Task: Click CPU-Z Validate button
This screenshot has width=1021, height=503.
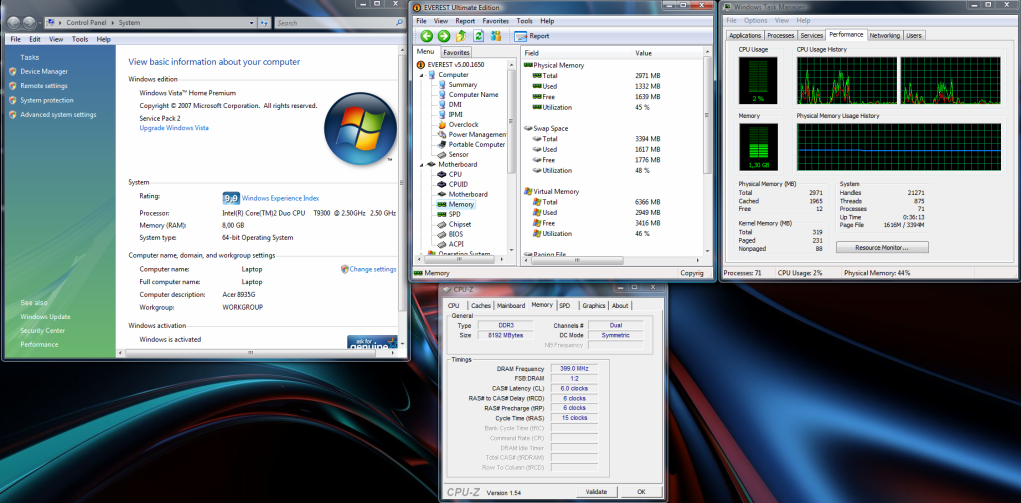Action: [x=596, y=492]
